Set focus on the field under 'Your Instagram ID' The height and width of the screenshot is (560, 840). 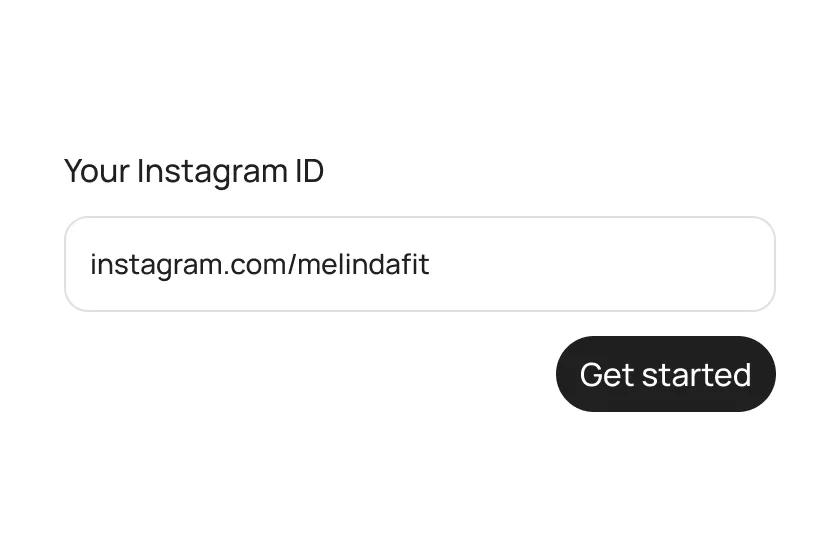click(420, 264)
